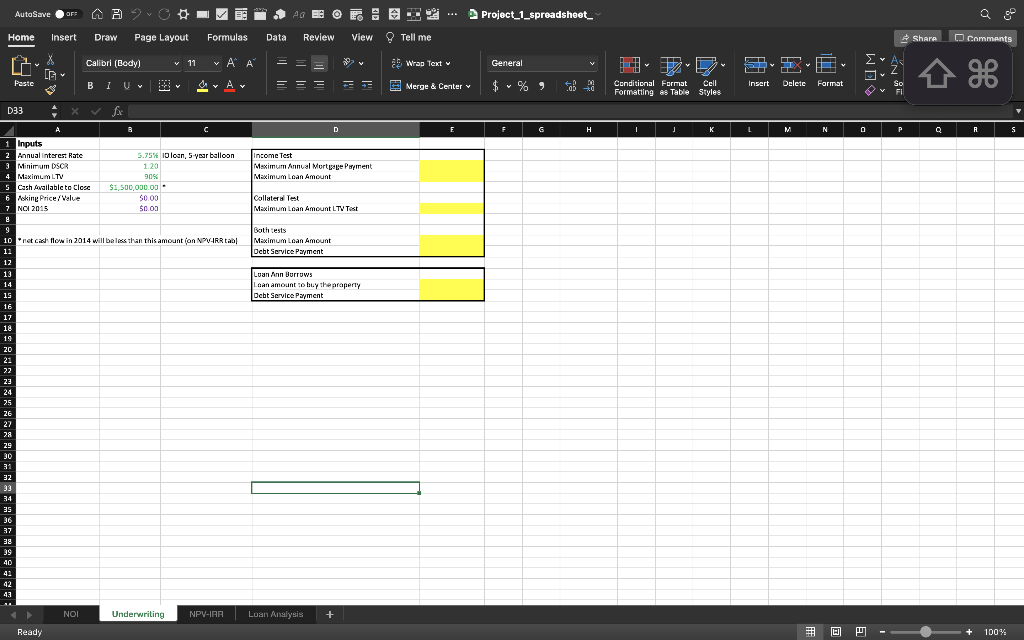Screen dimensions: 1024x640
Task: Save the workbook with the floppy disk icon
Action: [x=116, y=14]
